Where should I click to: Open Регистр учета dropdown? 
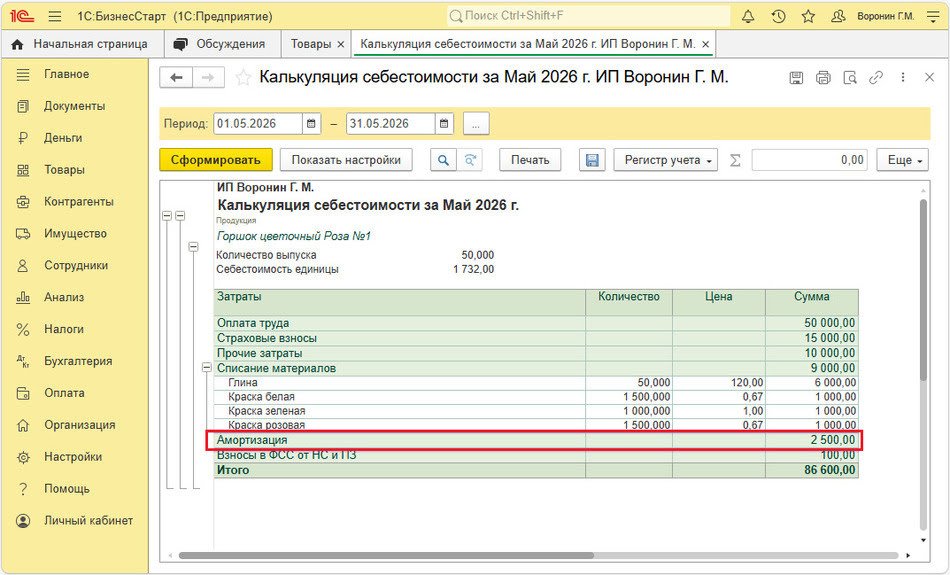pyautogui.click(x=665, y=160)
